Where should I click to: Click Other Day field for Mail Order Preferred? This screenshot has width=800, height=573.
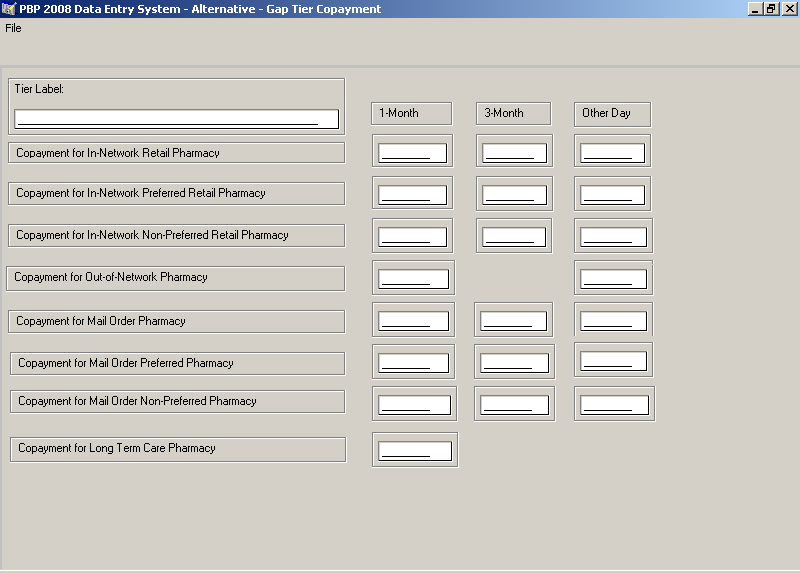(x=613, y=361)
